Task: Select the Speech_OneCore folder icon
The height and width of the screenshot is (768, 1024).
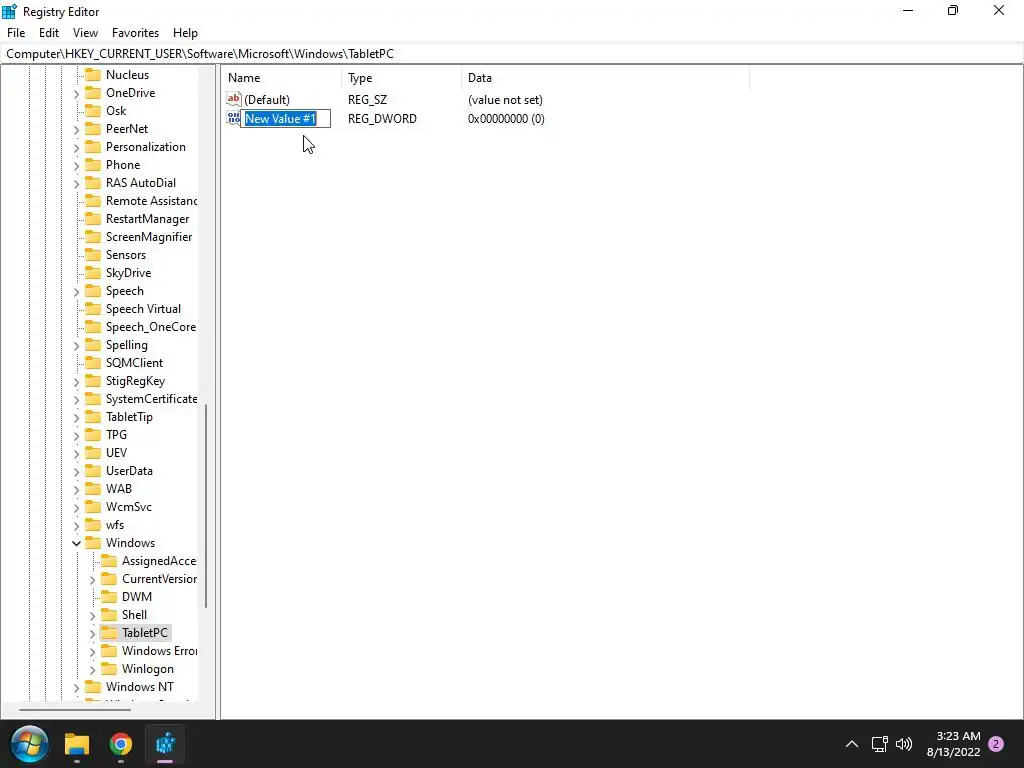Action: coord(93,327)
